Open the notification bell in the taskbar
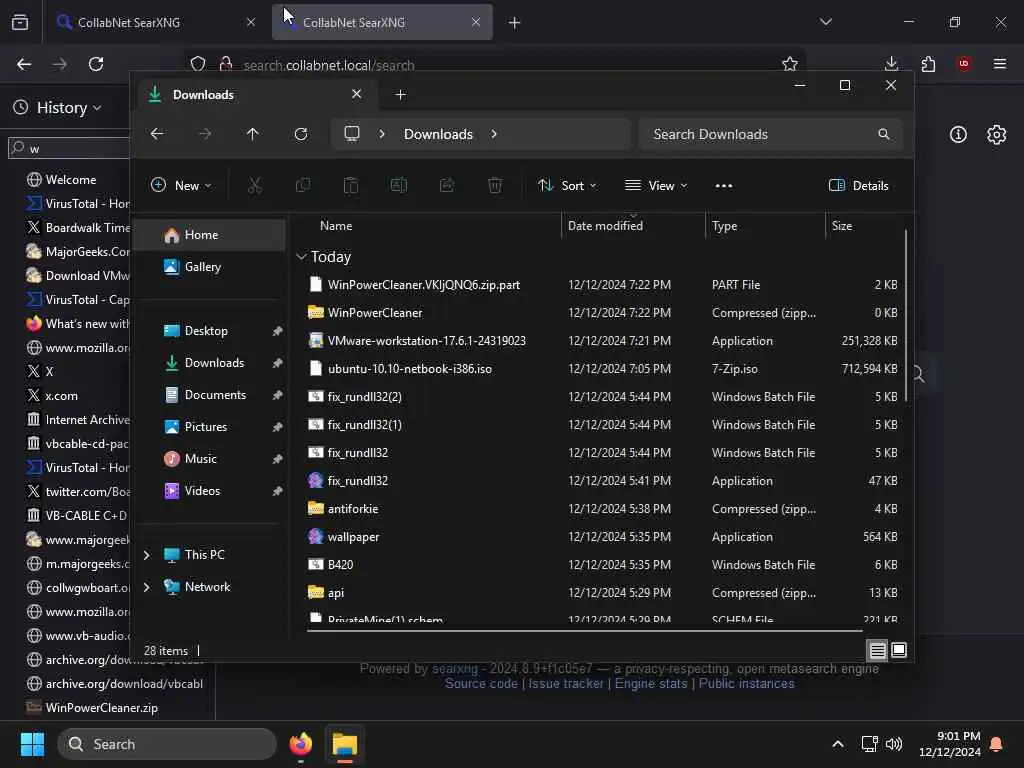This screenshot has height=768, width=1024. [x=997, y=744]
